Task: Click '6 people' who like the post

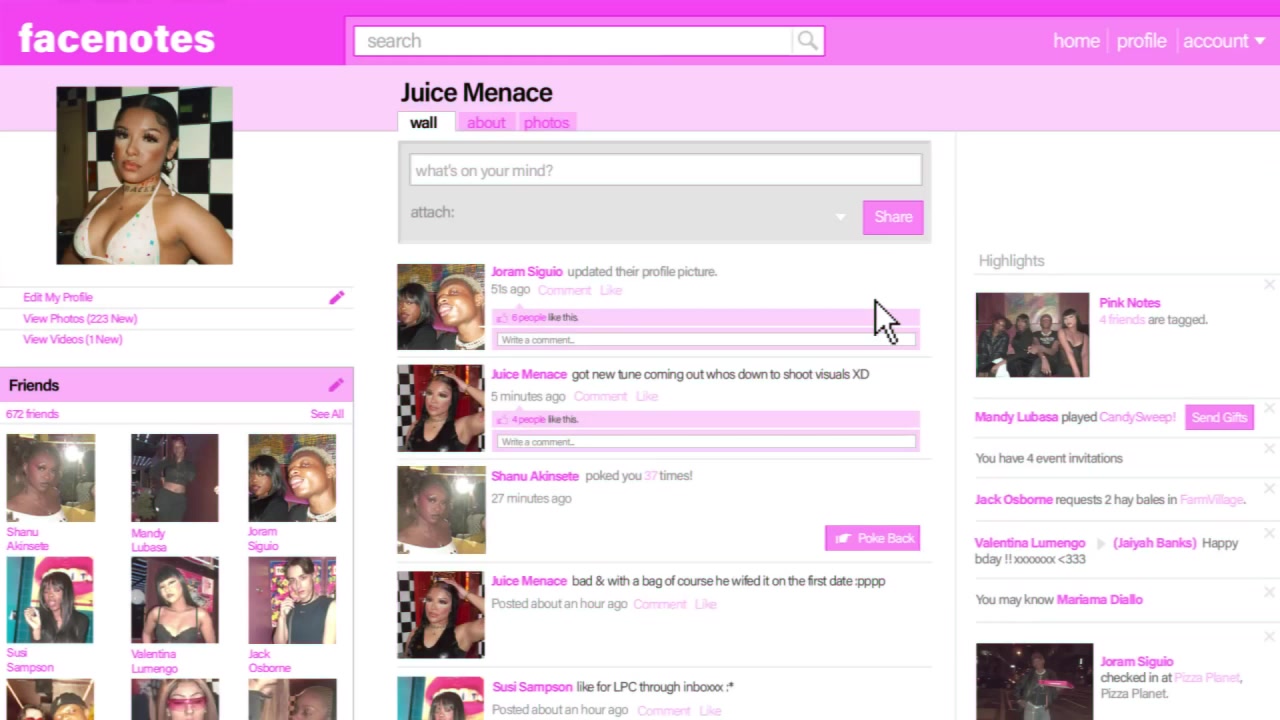Action: pos(529,318)
